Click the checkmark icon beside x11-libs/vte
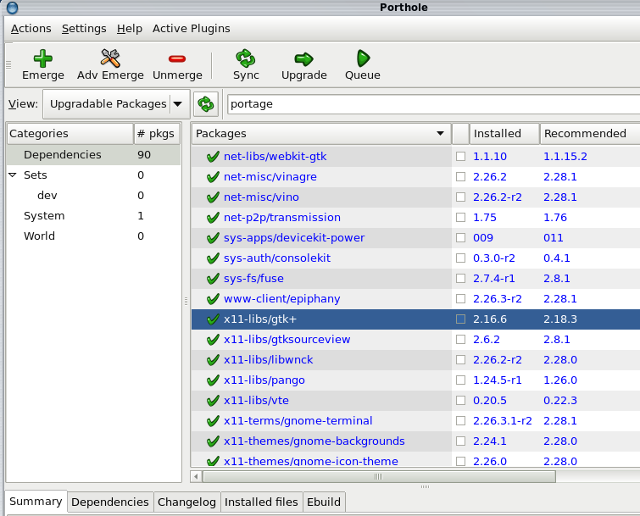 coord(213,401)
